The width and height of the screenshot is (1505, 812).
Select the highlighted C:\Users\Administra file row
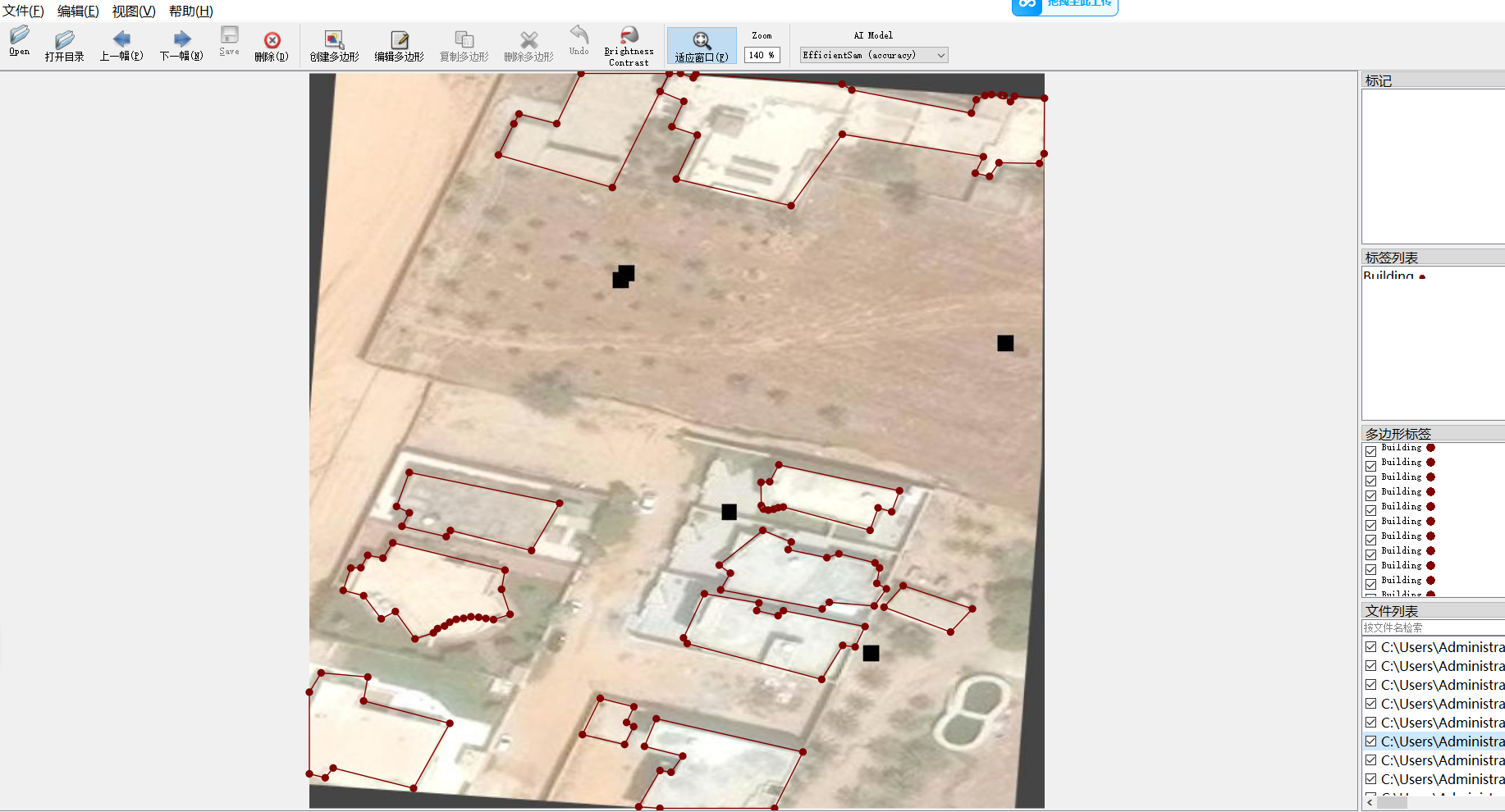click(x=1434, y=741)
